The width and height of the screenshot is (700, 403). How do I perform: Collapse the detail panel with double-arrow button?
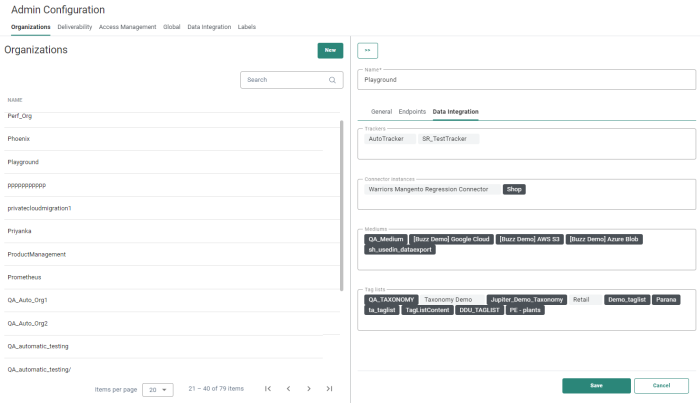pyautogui.click(x=367, y=50)
